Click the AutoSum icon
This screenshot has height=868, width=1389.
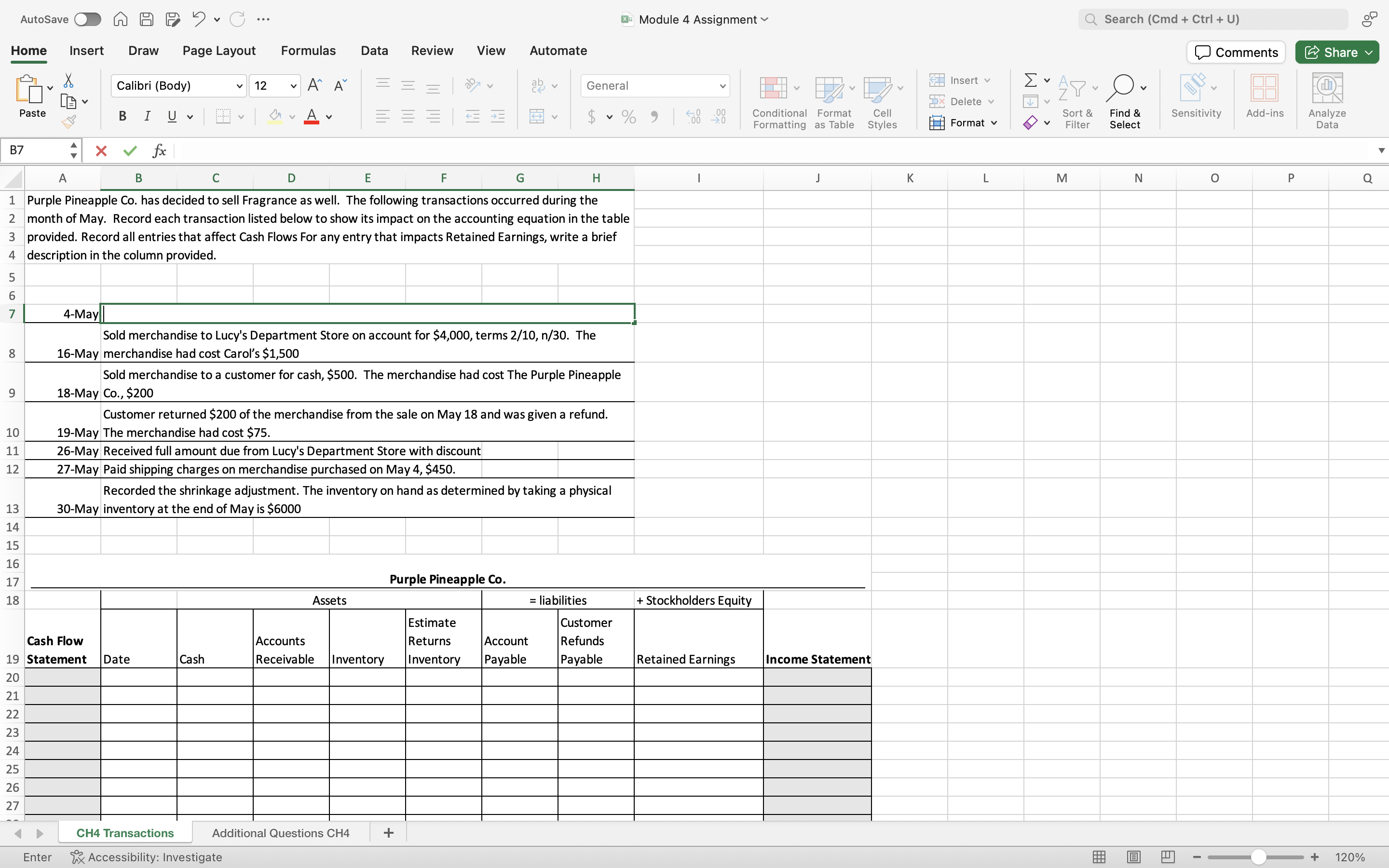pyautogui.click(x=1030, y=80)
